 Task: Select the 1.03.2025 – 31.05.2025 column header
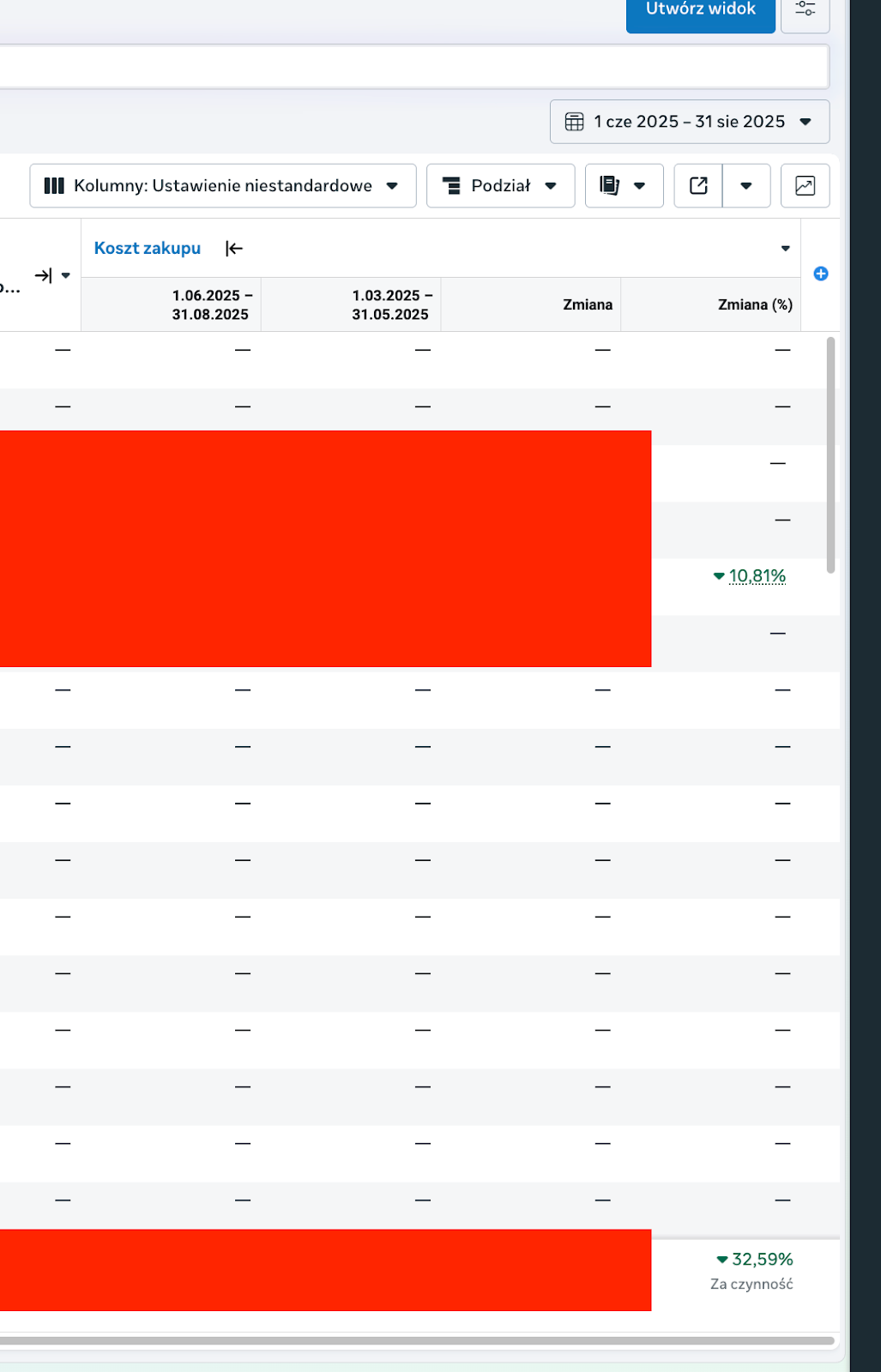tap(389, 305)
